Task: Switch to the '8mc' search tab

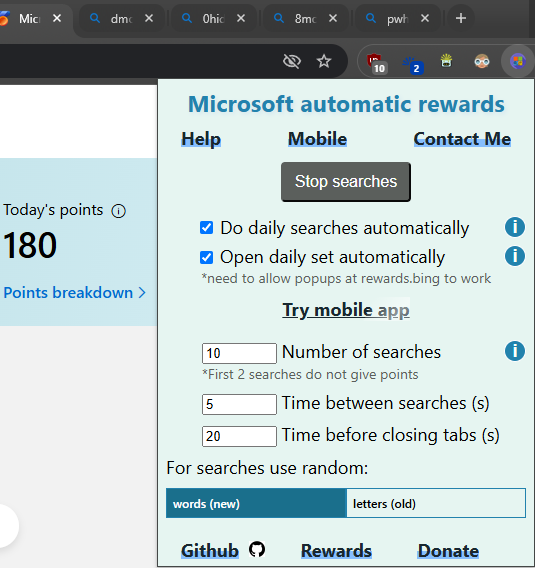Action: coord(305,18)
